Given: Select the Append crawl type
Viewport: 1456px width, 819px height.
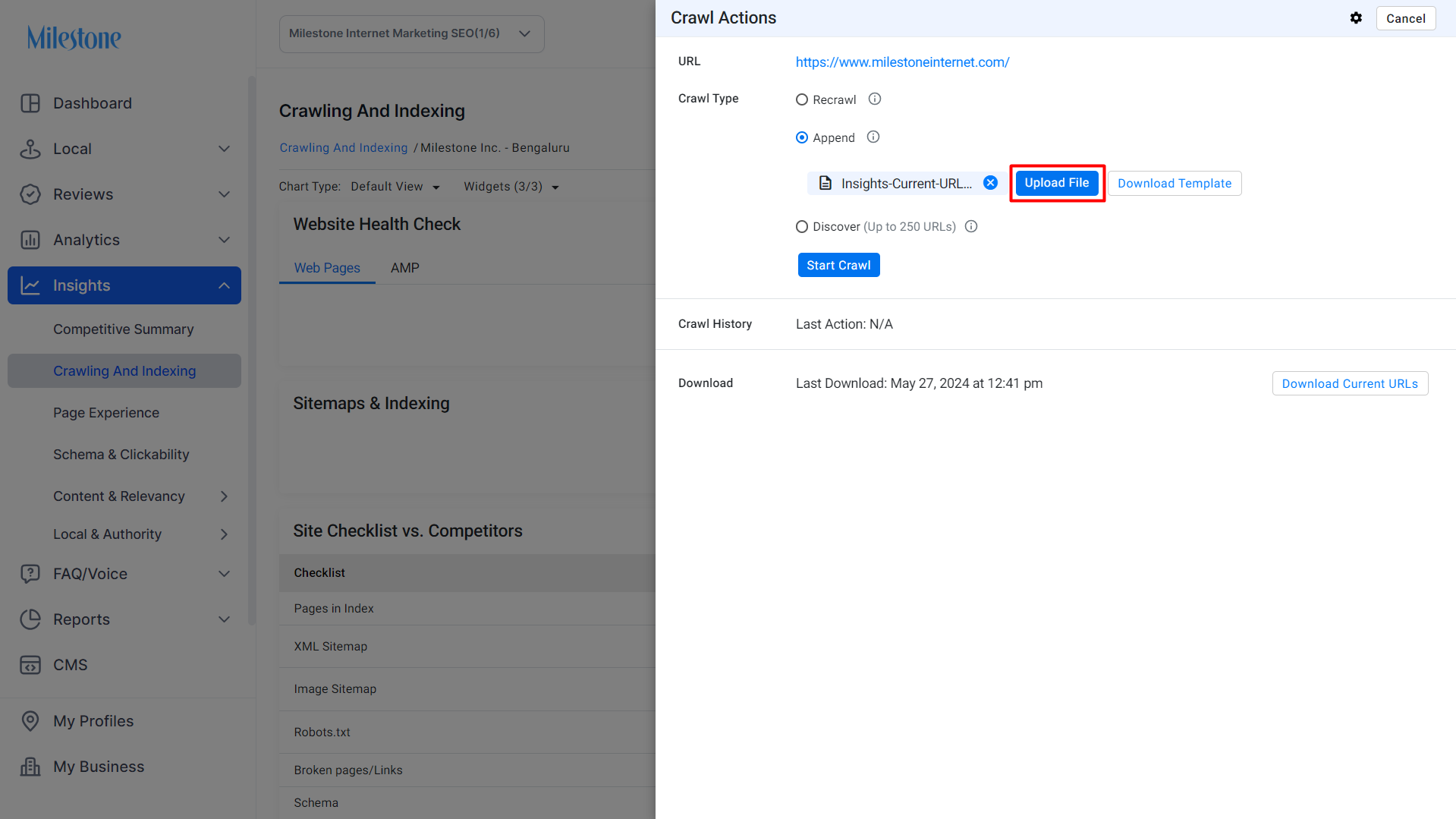Looking at the screenshot, I should tap(802, 137).
